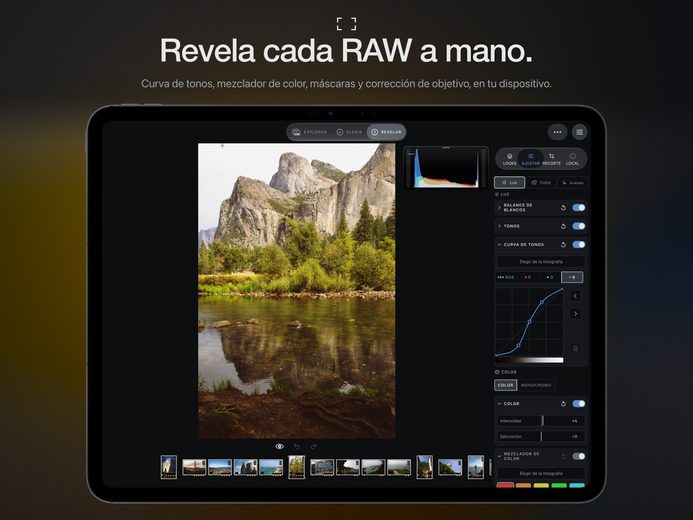Click the black-to-white gradient strip below curve
This screenshot has height=520, width=693.
(x=529, y=360)
